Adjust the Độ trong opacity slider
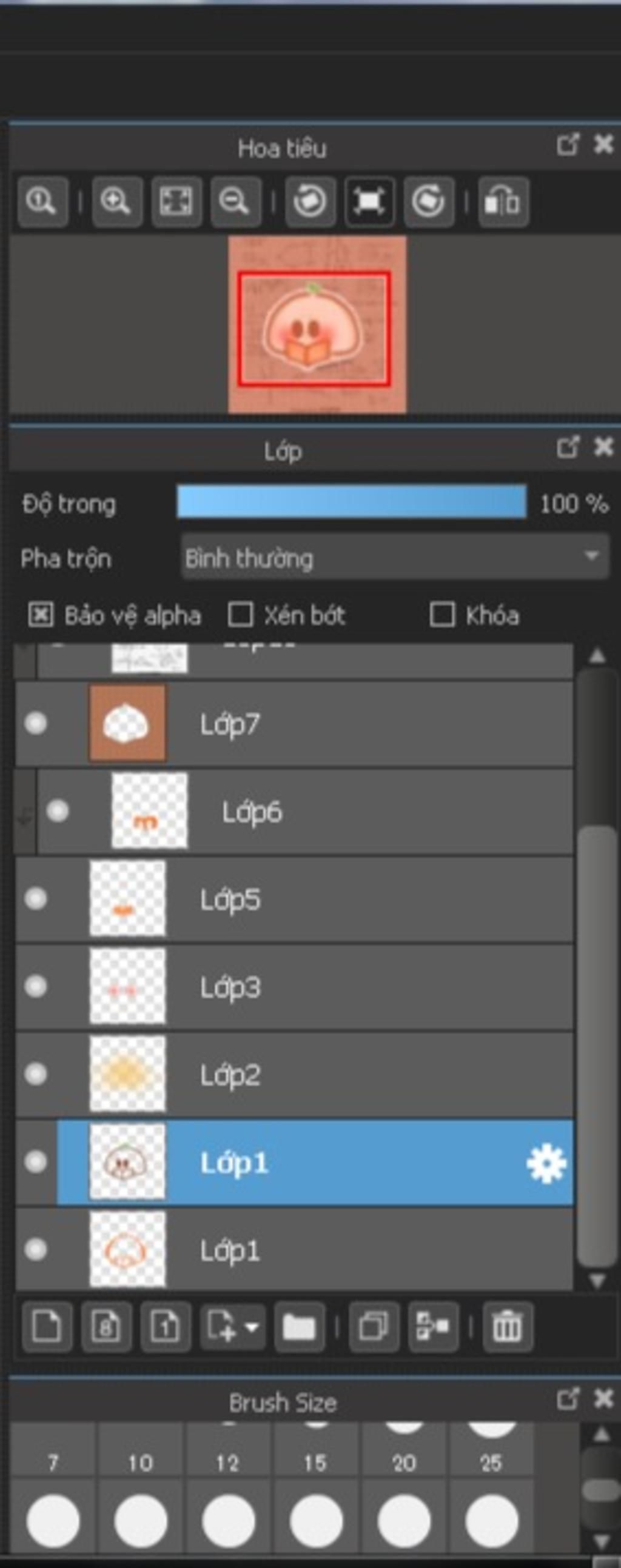The width and height of the screenshot is (621, 1568). click(x=351, y=502)
